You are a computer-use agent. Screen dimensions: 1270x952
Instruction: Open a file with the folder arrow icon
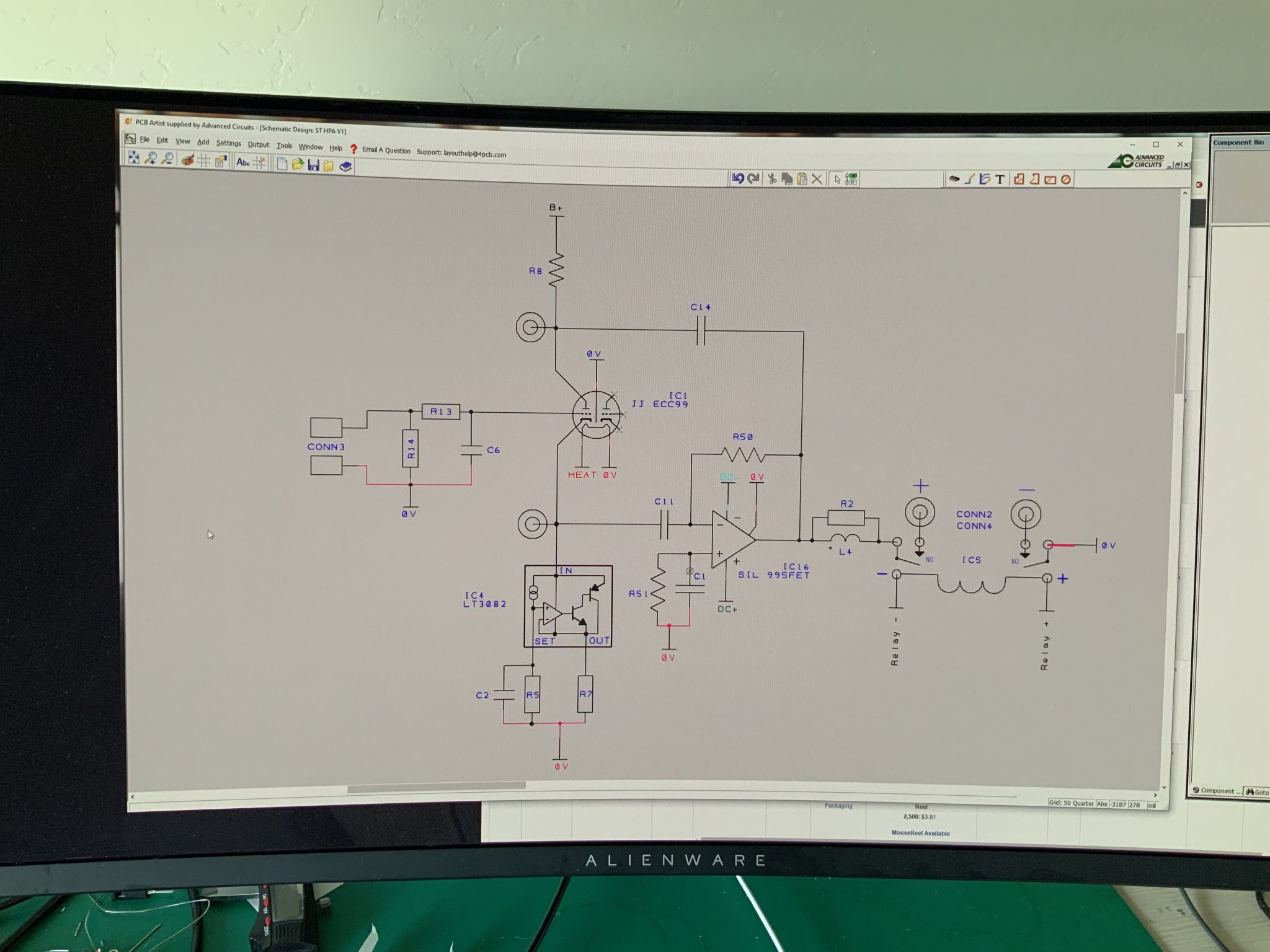(x=298, y=164)
